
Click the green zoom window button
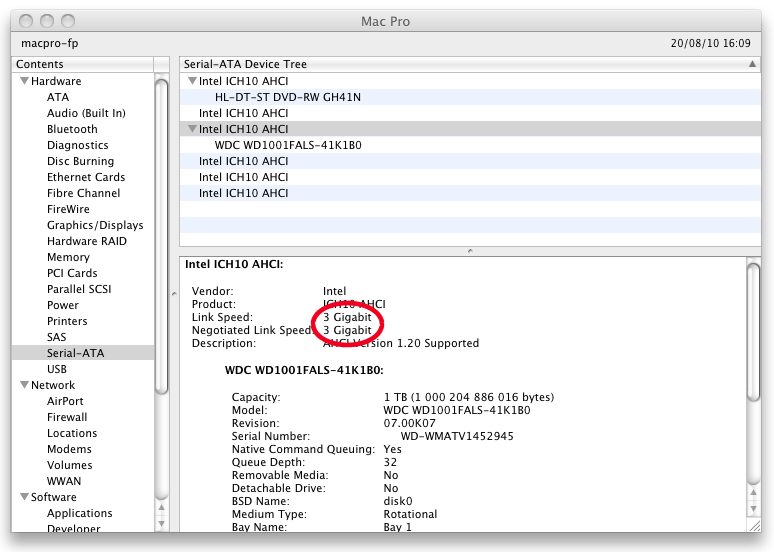click(68, 21)
